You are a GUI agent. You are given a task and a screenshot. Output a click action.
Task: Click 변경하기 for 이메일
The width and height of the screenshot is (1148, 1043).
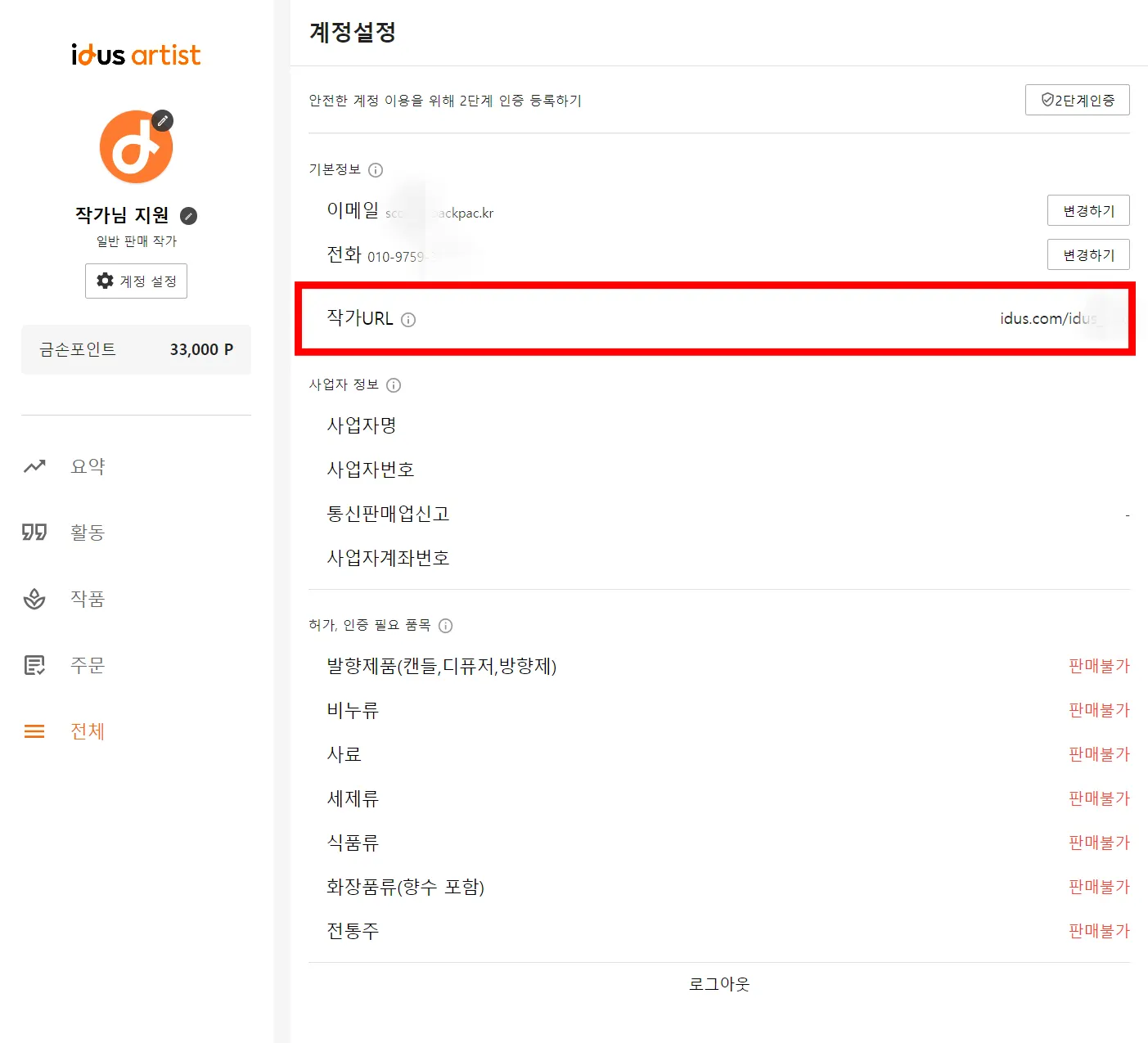pyautogui.click(x=1087, y=210)
